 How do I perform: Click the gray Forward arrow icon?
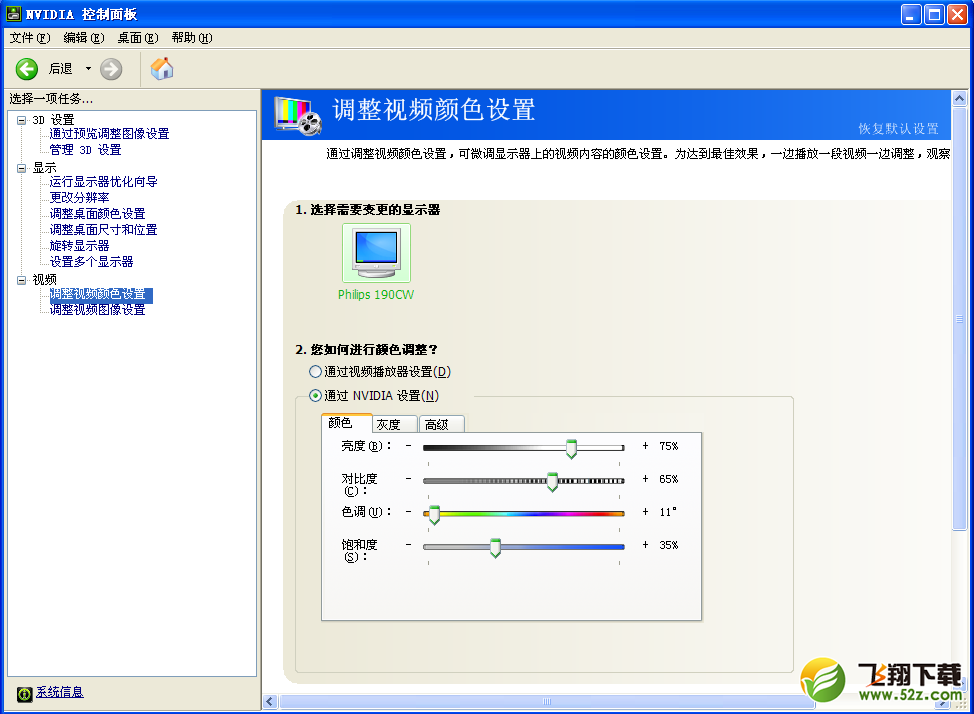[x=111, y=69]
